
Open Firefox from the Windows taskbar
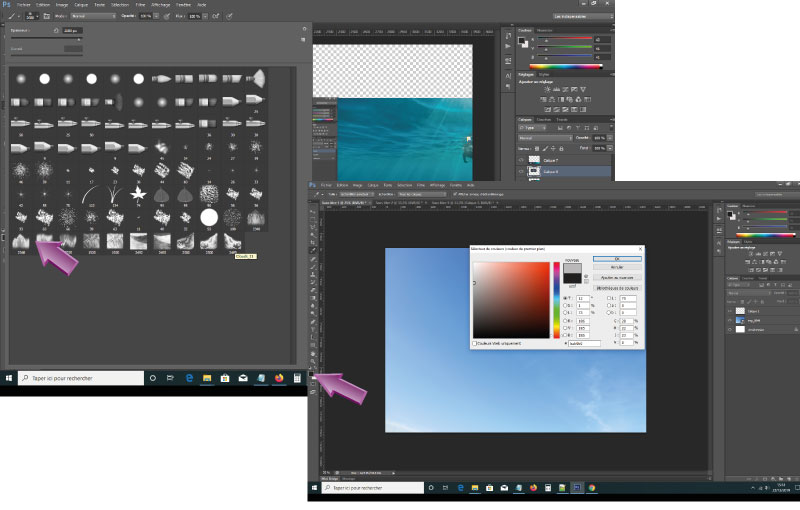click(x=278, y=379)
